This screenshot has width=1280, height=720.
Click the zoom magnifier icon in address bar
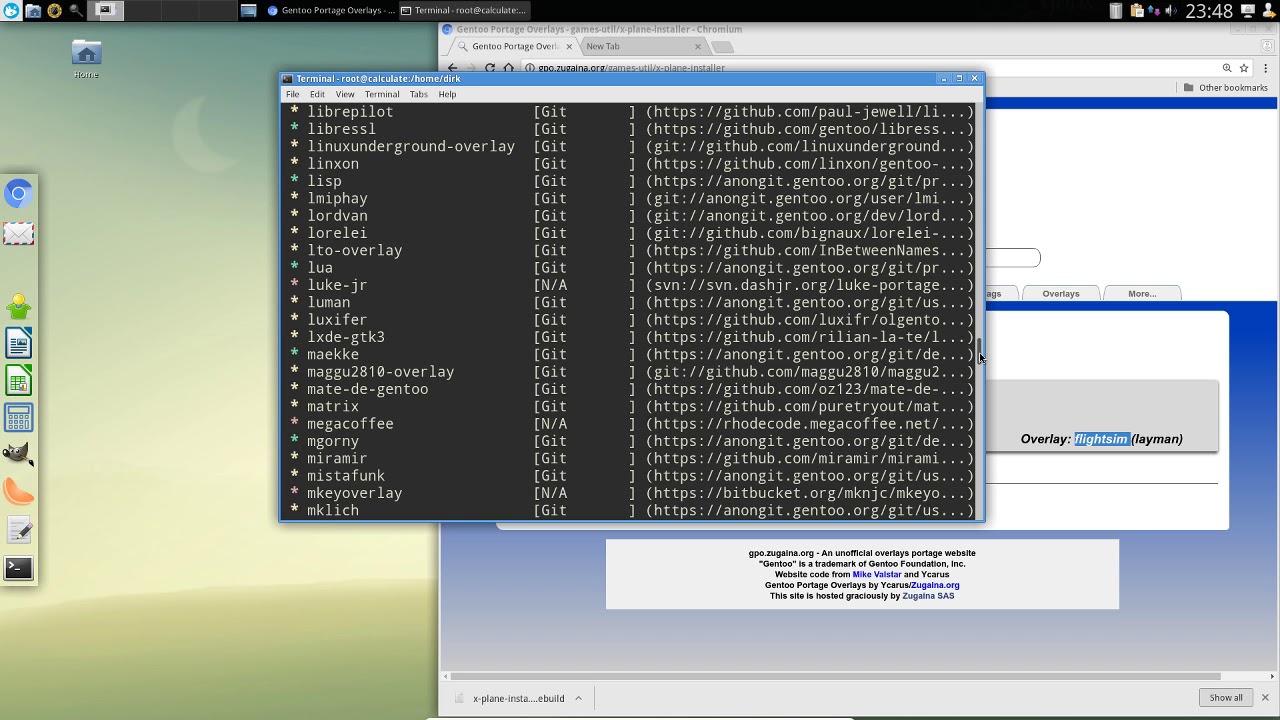(1226, 68)
